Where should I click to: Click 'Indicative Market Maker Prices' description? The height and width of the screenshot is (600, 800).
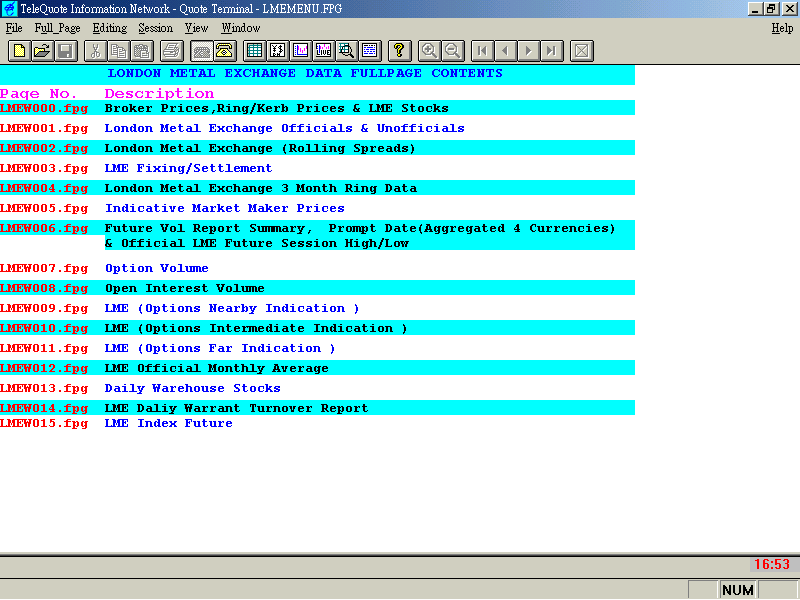[x=224, y=208]
